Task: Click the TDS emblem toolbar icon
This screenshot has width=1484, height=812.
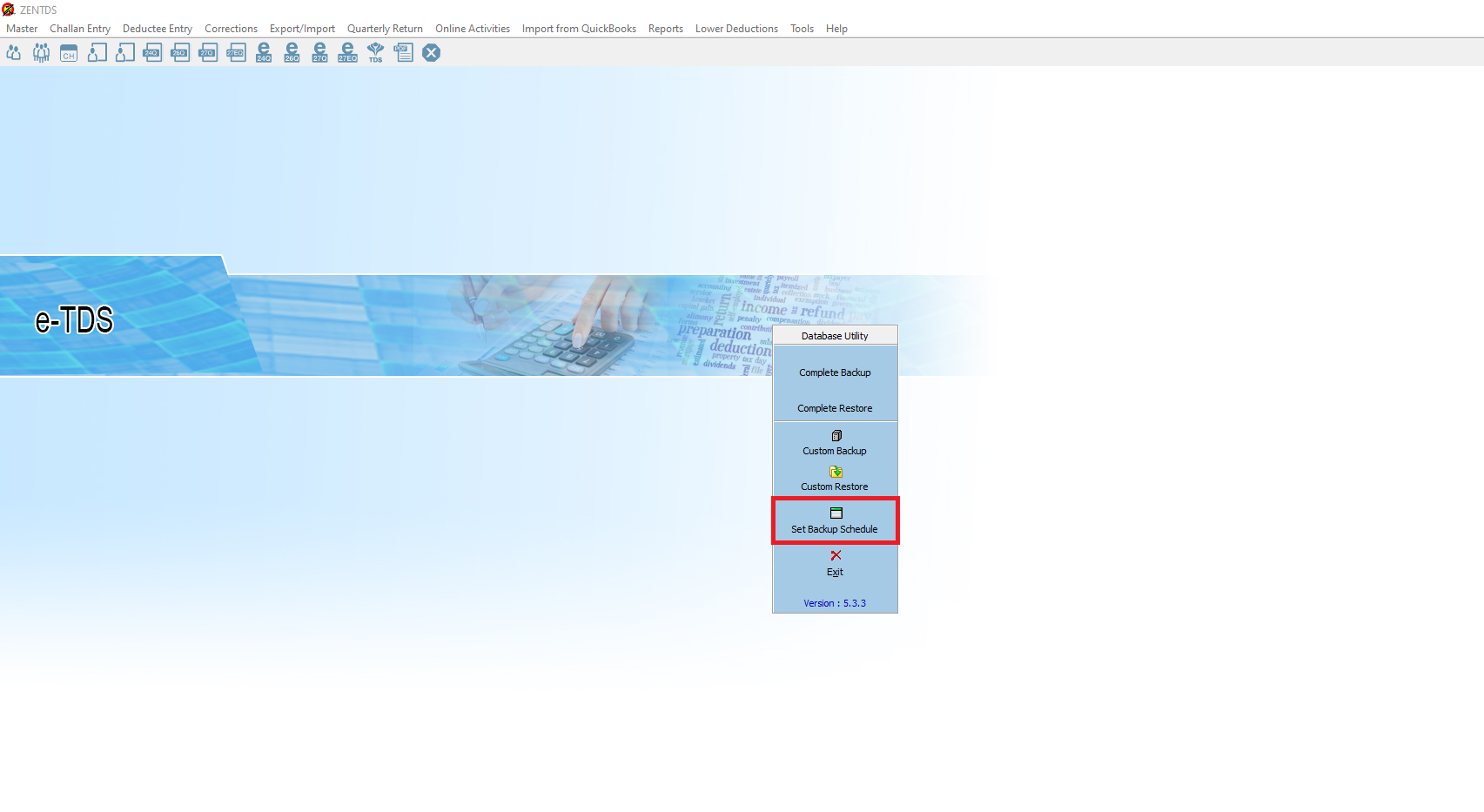Action: [375, 53]
